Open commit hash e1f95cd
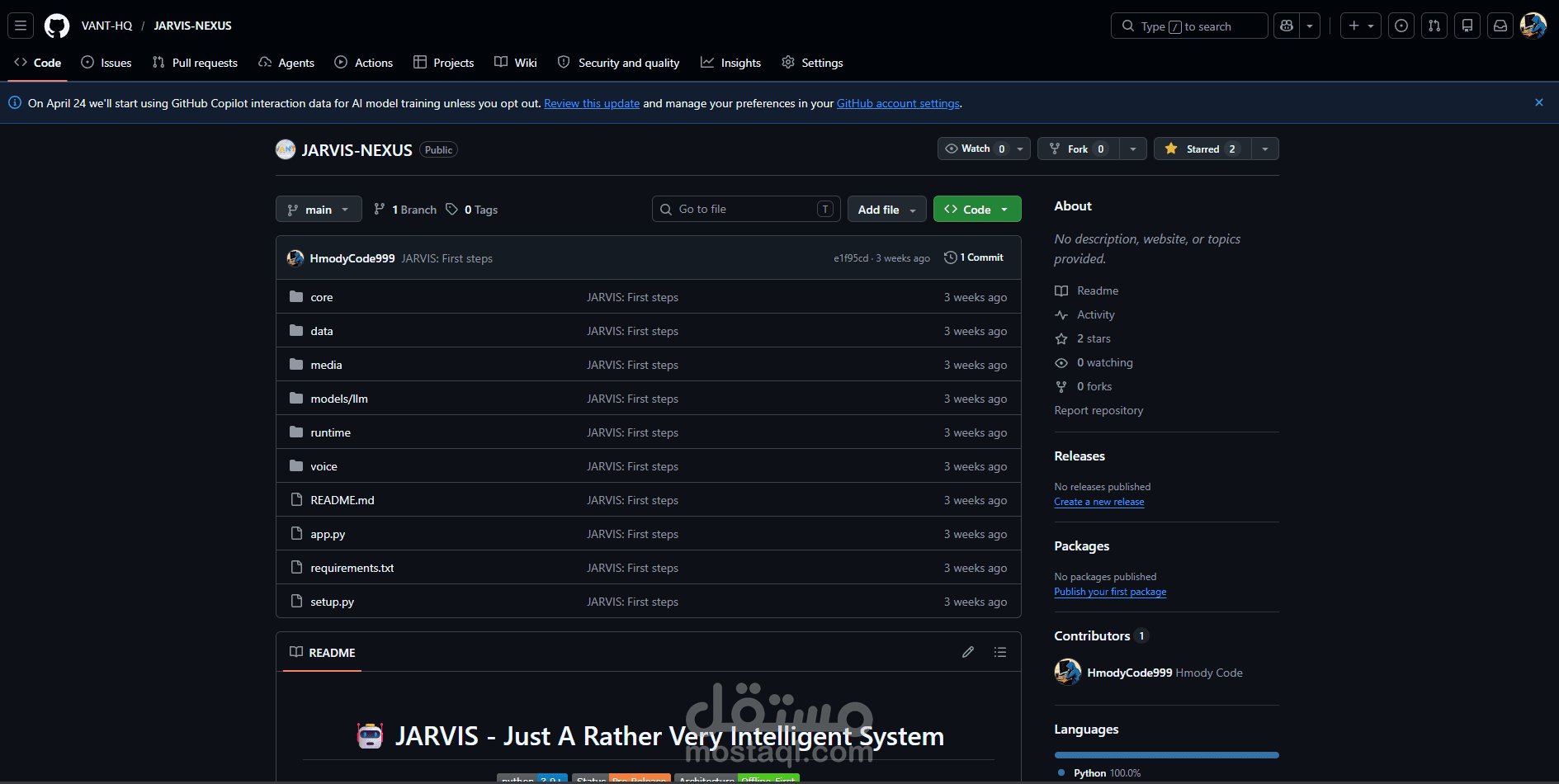 point(851,258)
